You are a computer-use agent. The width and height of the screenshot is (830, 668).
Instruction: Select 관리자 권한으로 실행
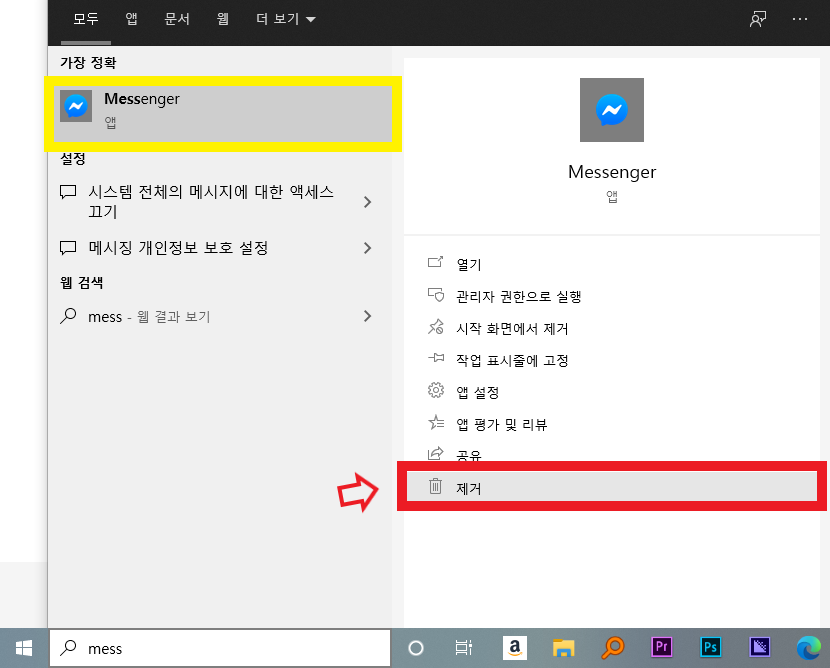pos(519,296)
